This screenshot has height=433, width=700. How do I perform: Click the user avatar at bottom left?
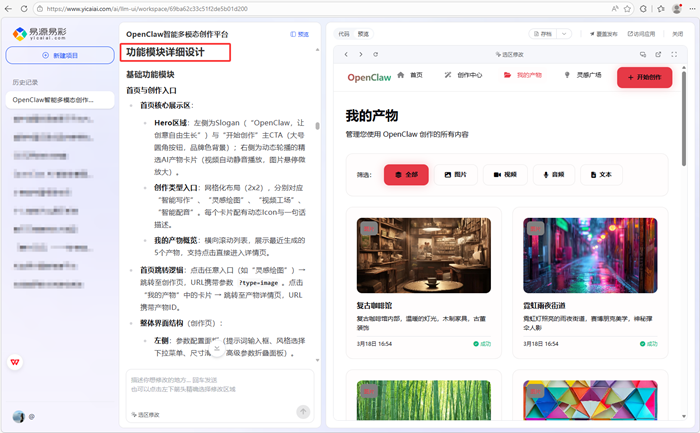tap(18, 416)
